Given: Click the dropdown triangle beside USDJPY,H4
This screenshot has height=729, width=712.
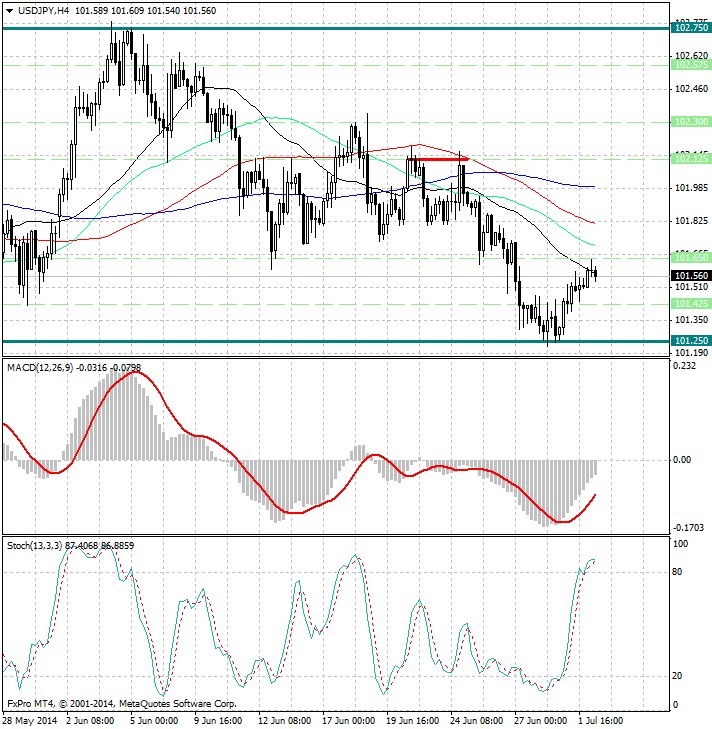Looking at the screenshot, I should pyautogui.click(x=9, y=11).
